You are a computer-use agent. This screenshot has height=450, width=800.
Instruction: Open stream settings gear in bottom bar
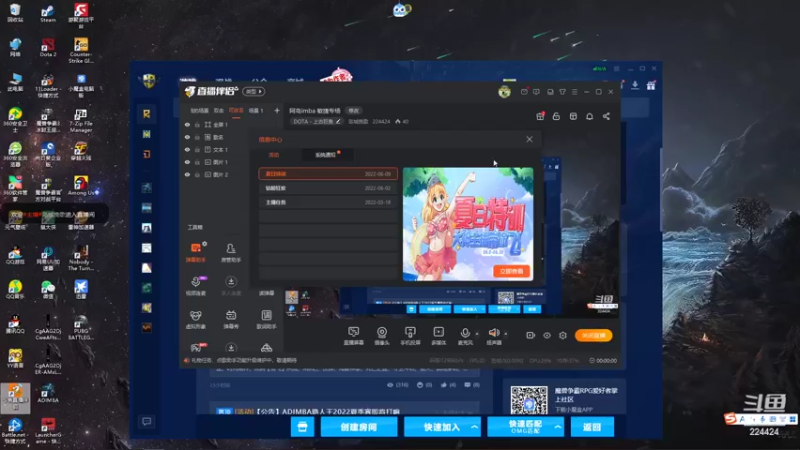563,335
